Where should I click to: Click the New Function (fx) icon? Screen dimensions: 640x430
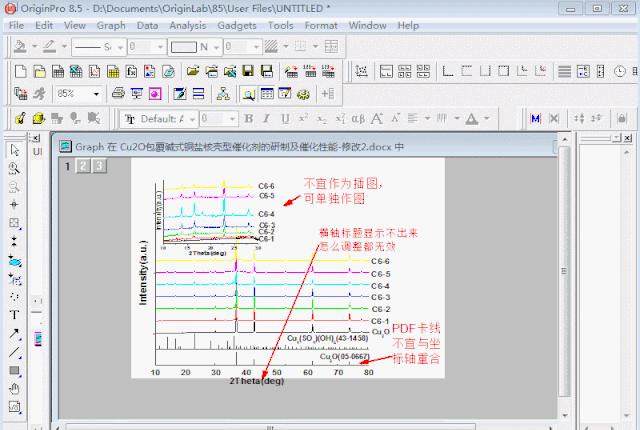(x=131, y=71)
